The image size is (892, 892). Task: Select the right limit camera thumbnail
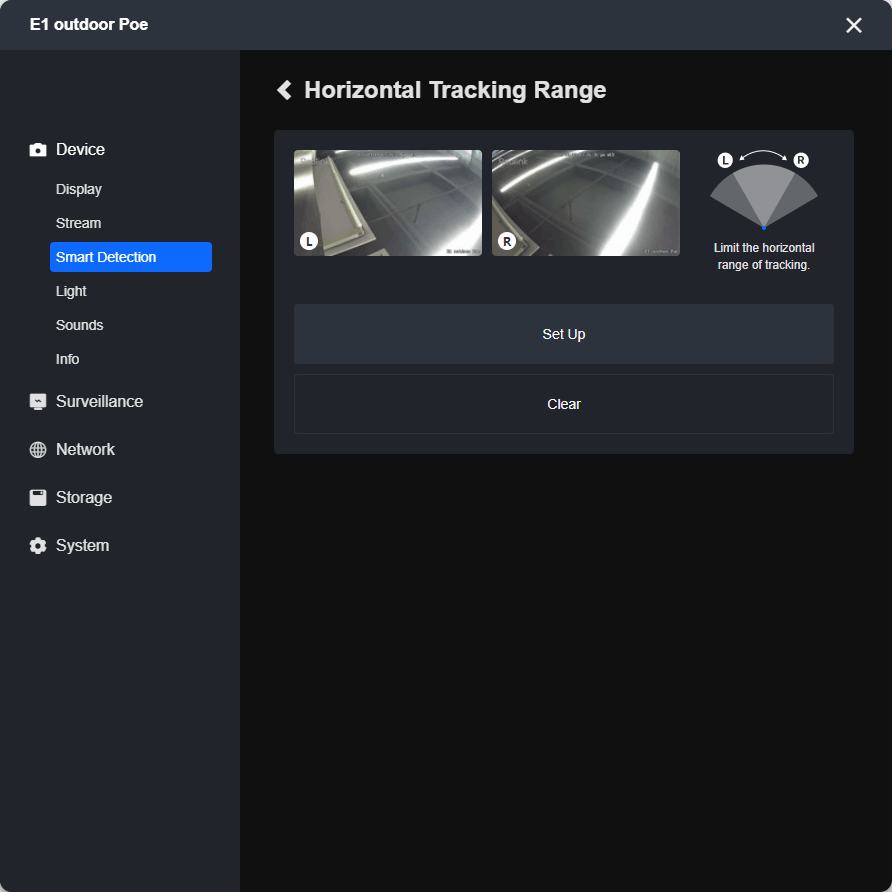tap(585, 203)
